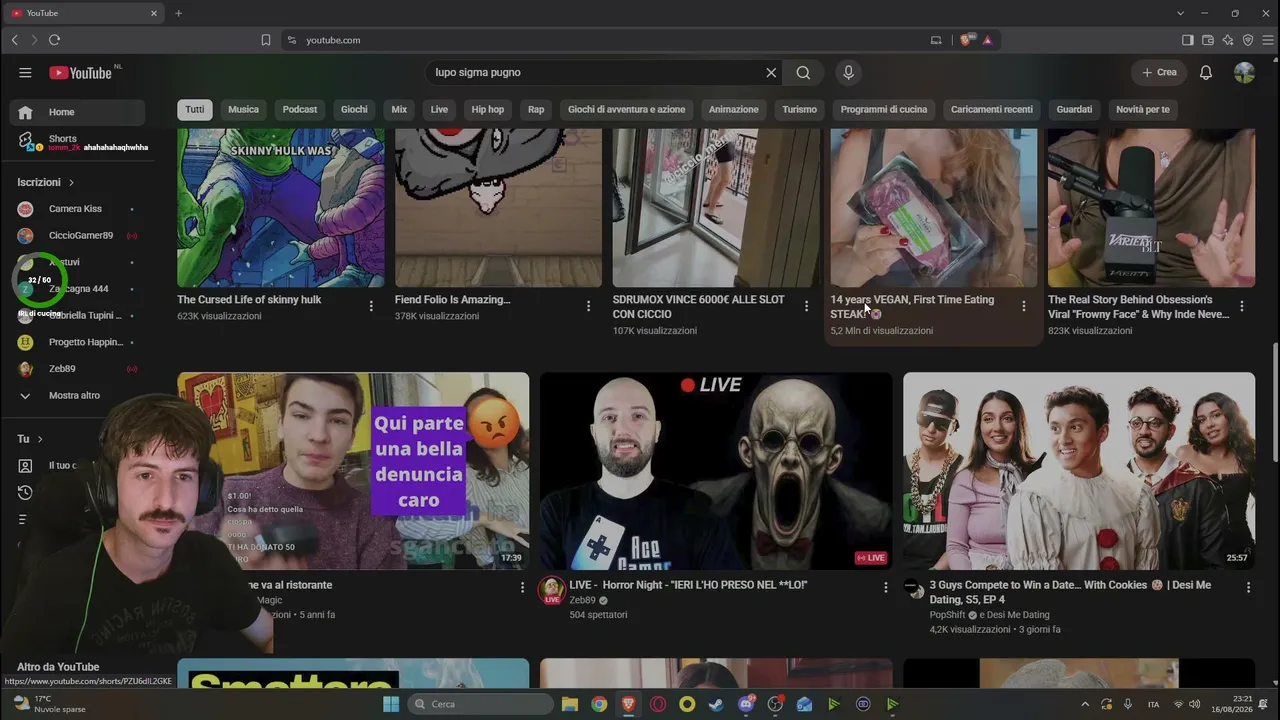
Task: Open the YouTube notifications bell
Action: point(1206,72)
